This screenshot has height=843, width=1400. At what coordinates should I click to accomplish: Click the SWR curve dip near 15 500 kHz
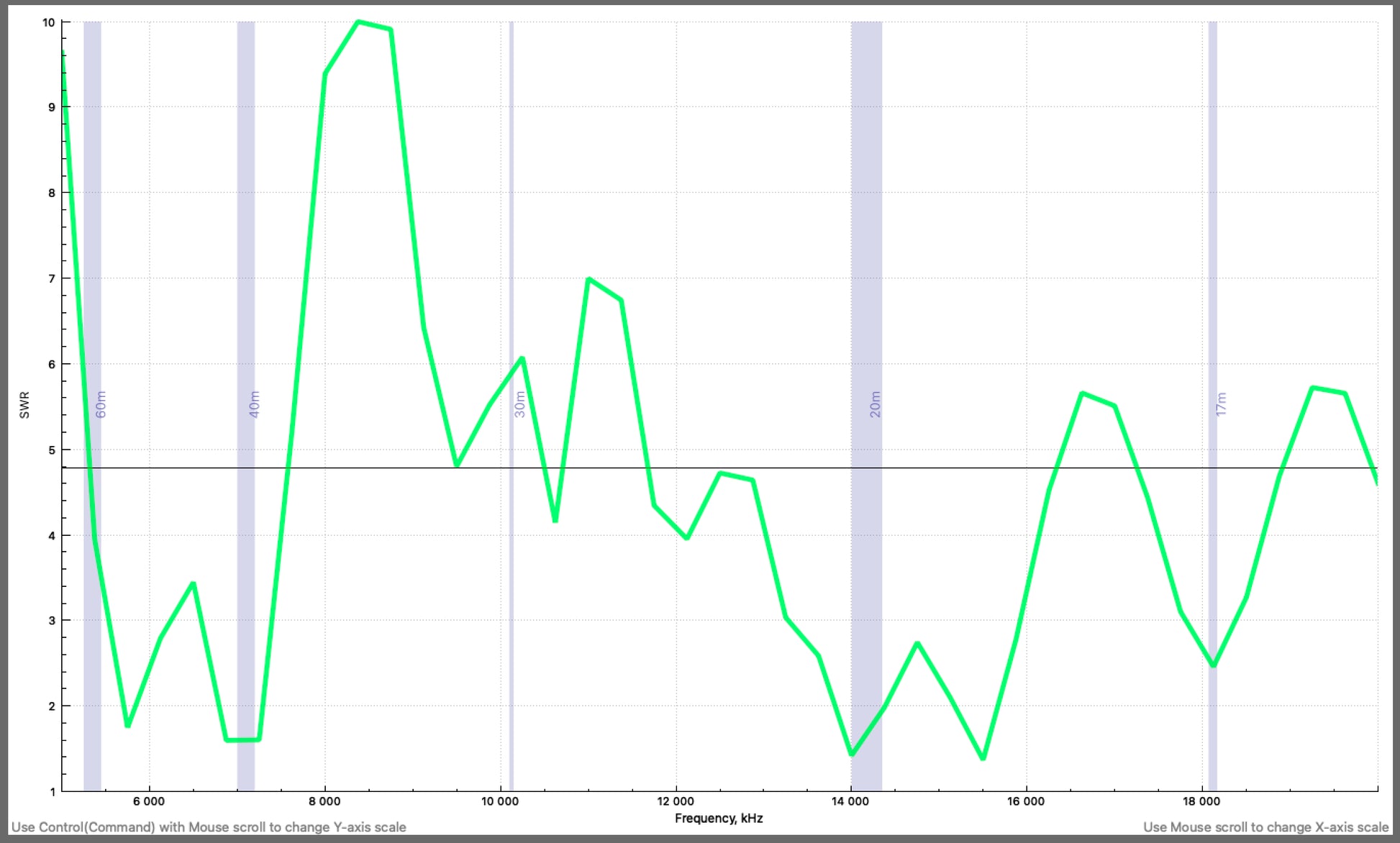tap(981, 758)
